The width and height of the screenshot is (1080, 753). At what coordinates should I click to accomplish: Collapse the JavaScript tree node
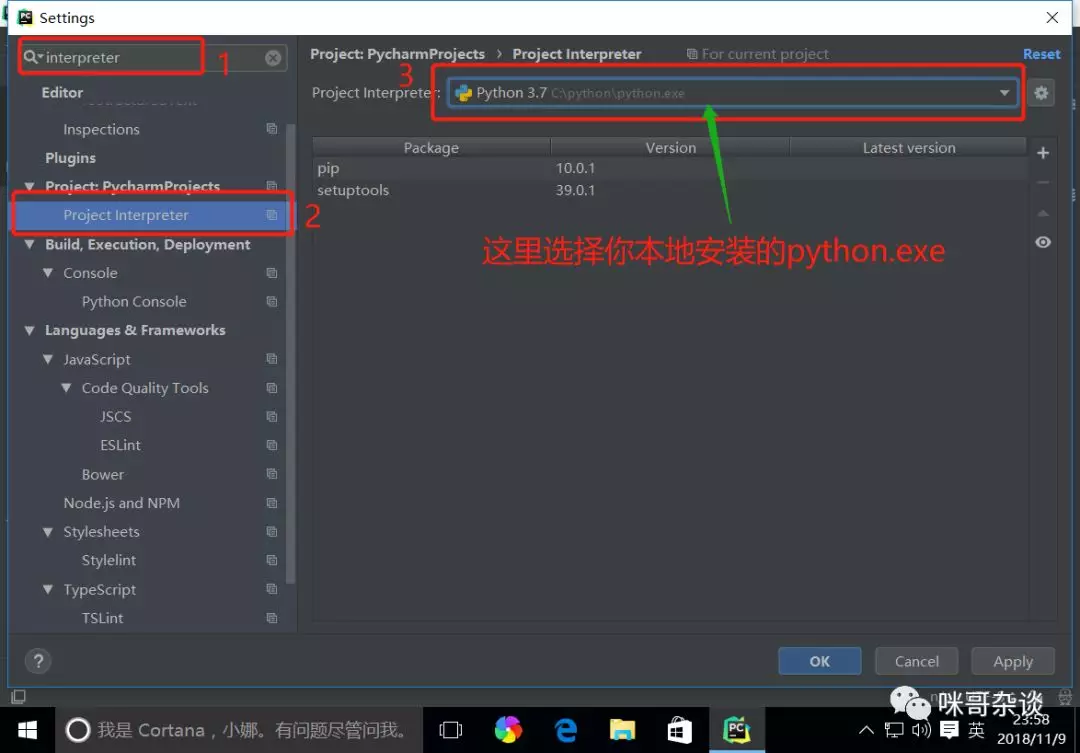[48, 359]
